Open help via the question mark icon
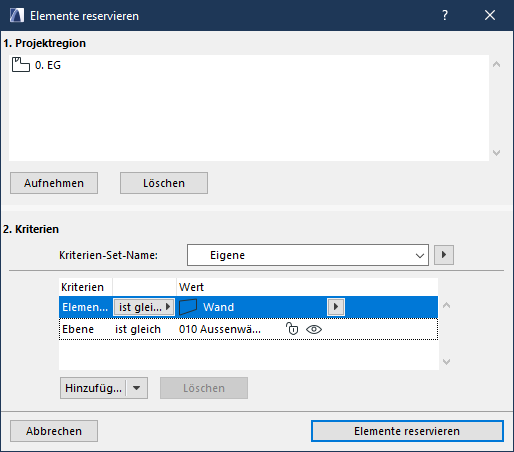This screenshot has width=514, height=452. 445,15
